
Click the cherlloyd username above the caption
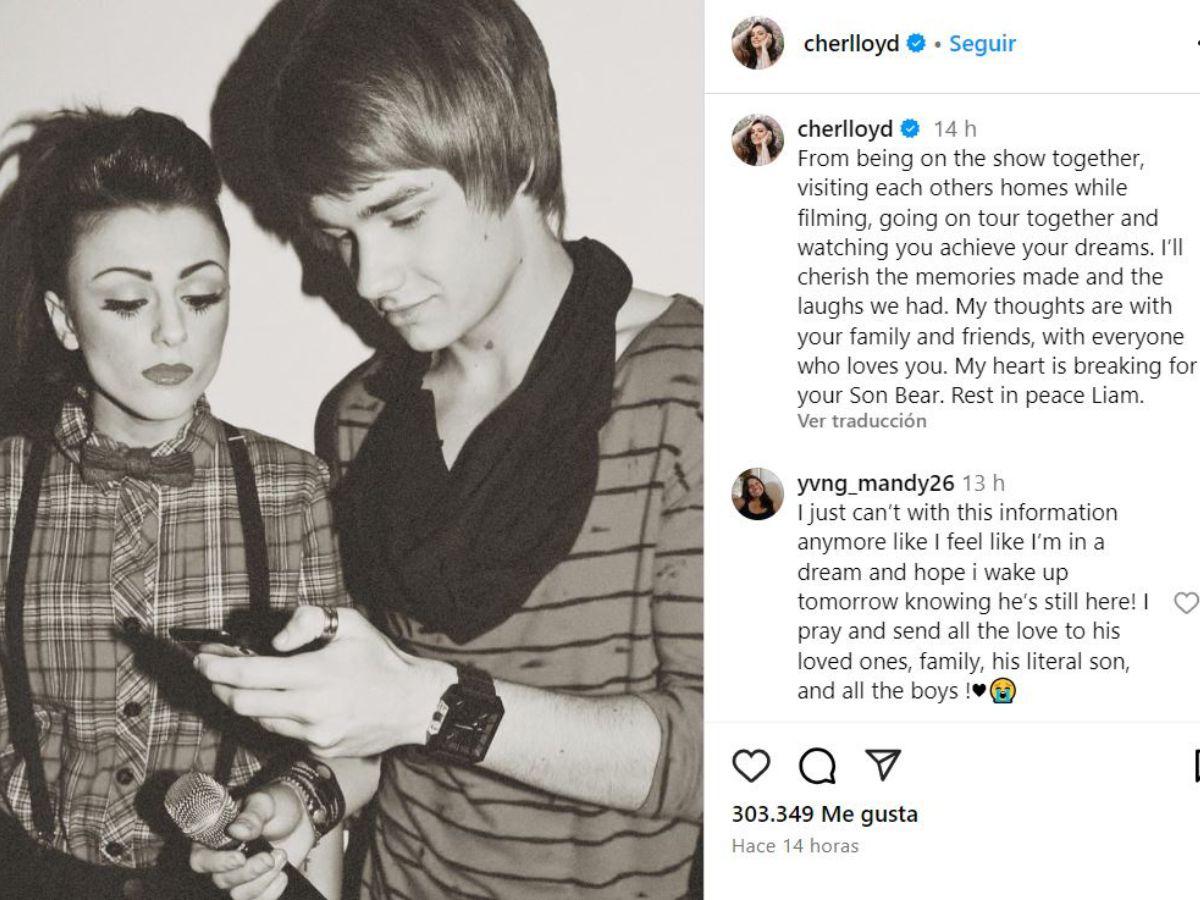[x=845, y=129]
